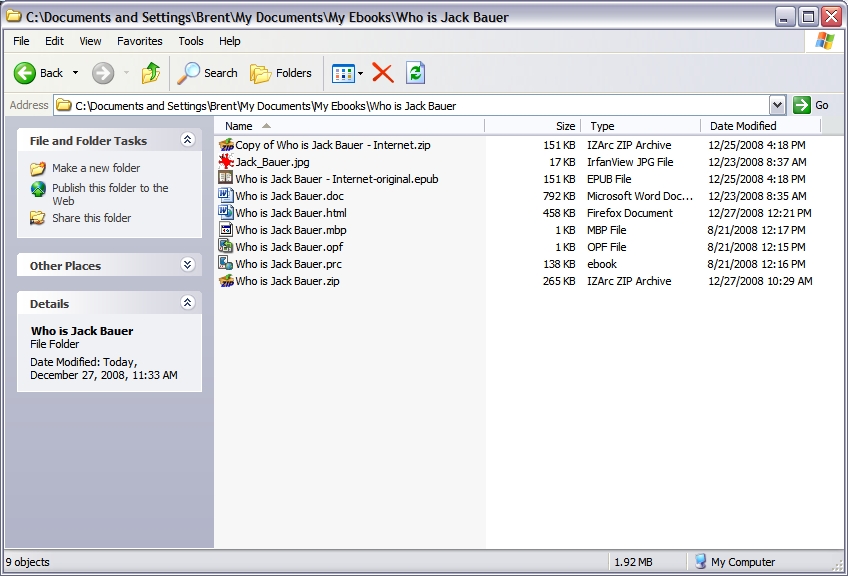
Task: Click the My Computer status bar icon
Action: tap(700, 561)
